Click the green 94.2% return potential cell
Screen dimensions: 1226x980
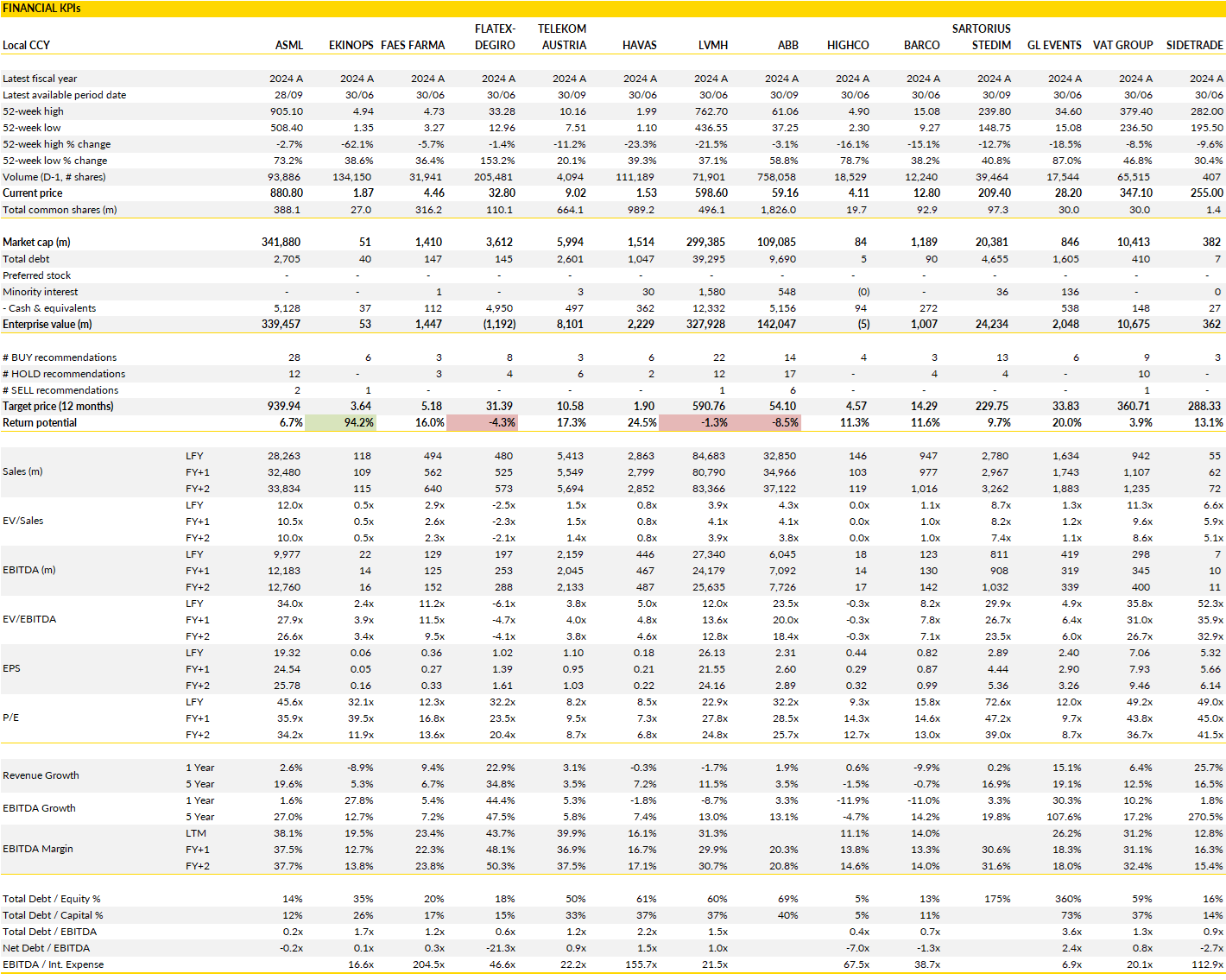[341, 423]
